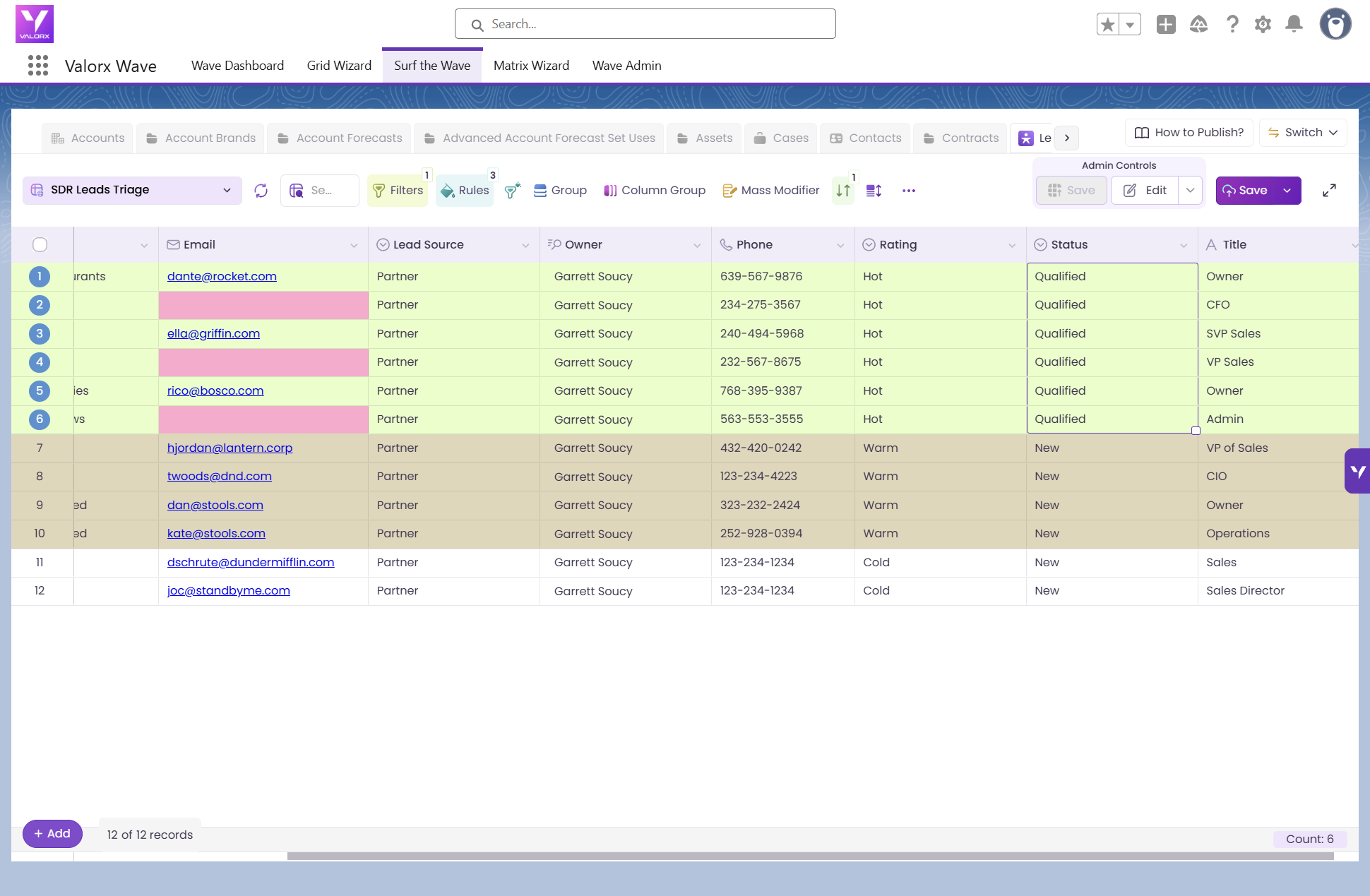This screenshot has height=896, width=1370.
Task: Open the favorites list dropdown arrow
Action: tap(1130, 25)
